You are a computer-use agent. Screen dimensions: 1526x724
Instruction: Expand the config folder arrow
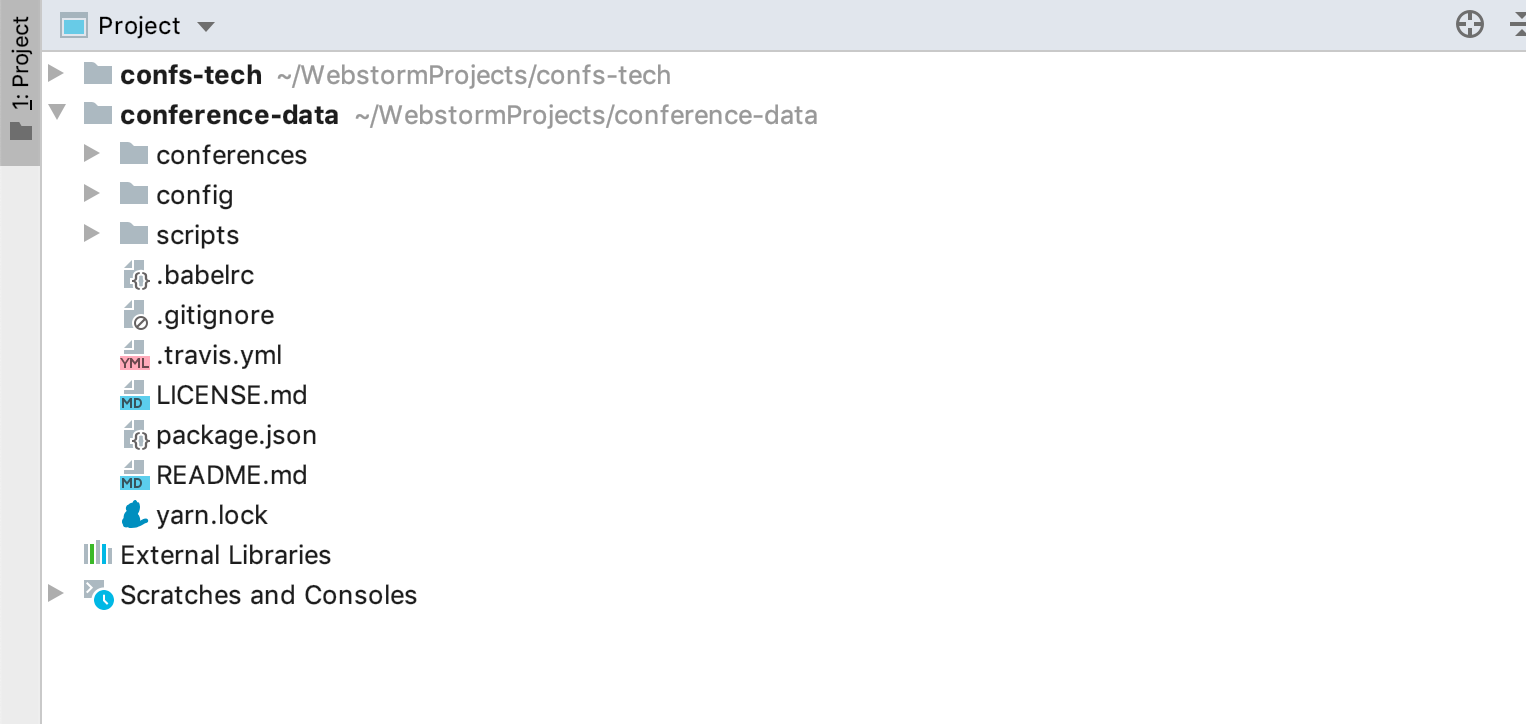click(92, 194)
